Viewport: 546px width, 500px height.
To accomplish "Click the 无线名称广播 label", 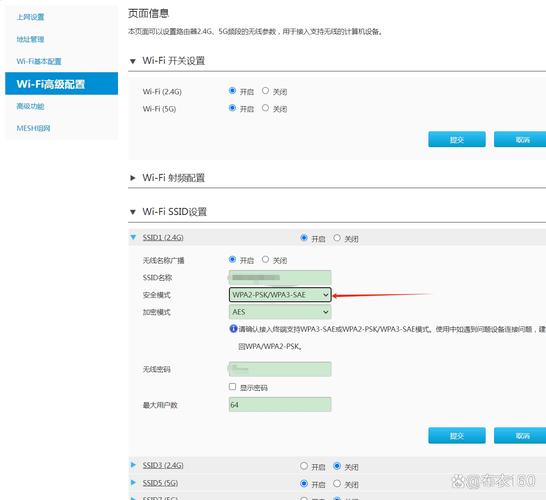I will click(163, 260).
